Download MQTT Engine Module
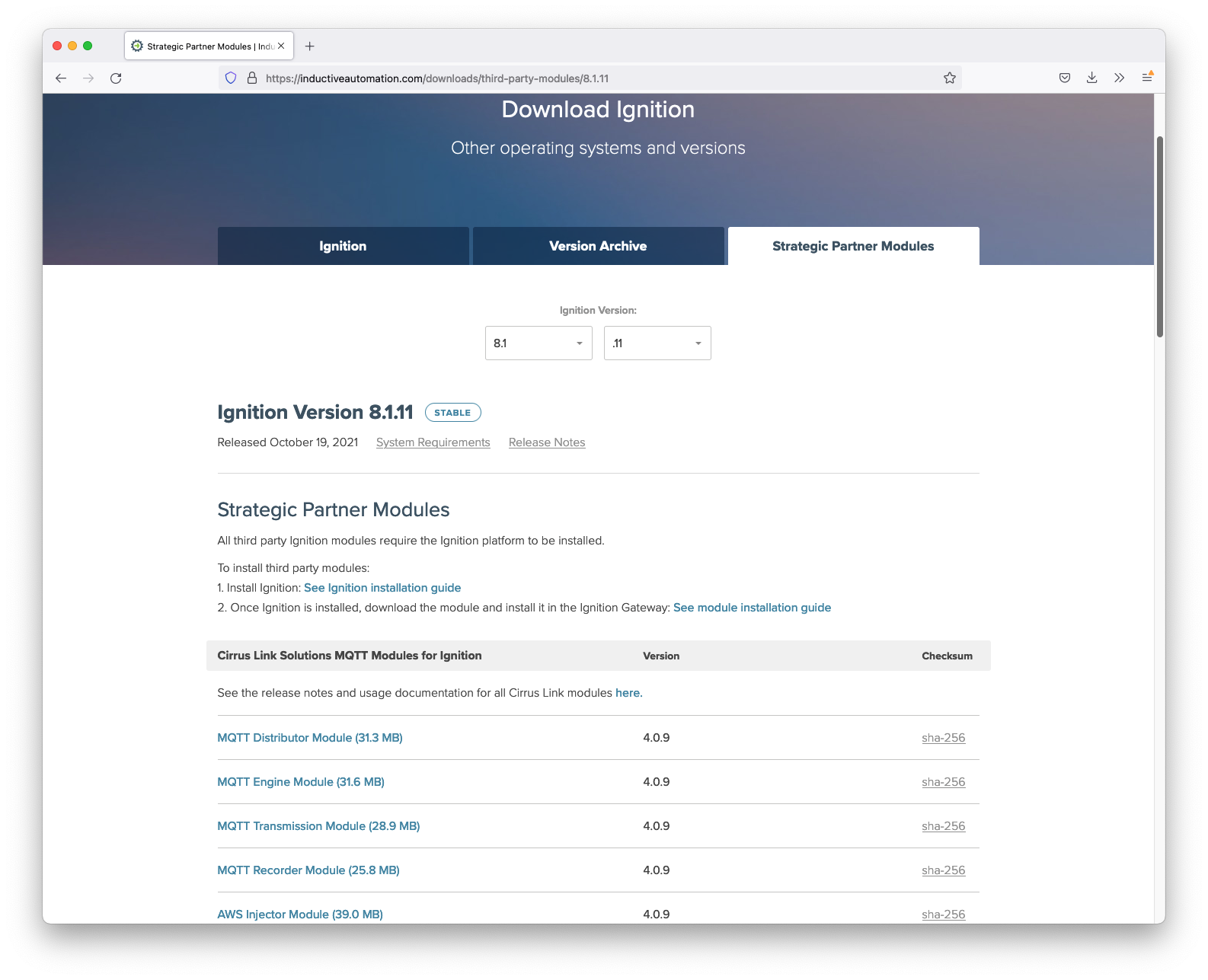The image size is (1208, 980). click(301, 782)
